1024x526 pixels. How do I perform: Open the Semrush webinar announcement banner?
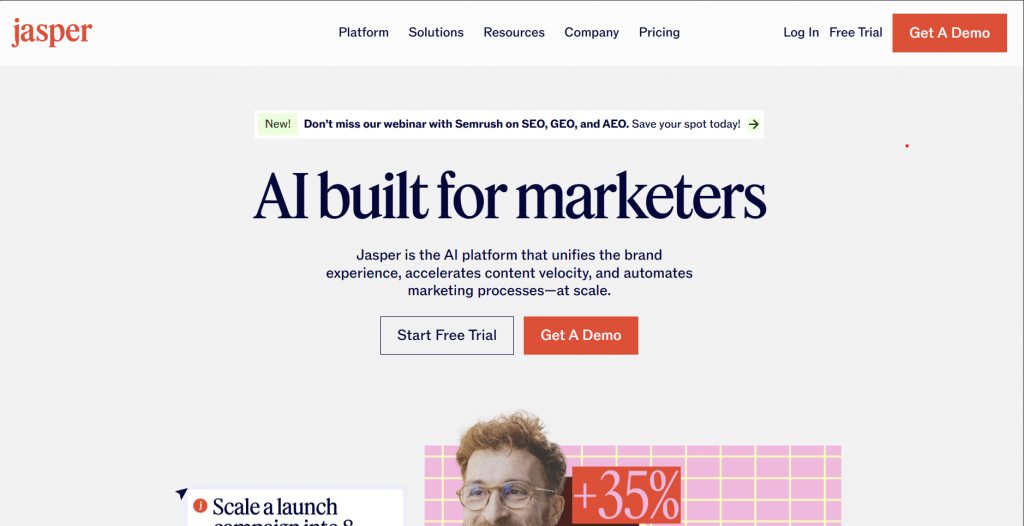click(x=509, y=124)
